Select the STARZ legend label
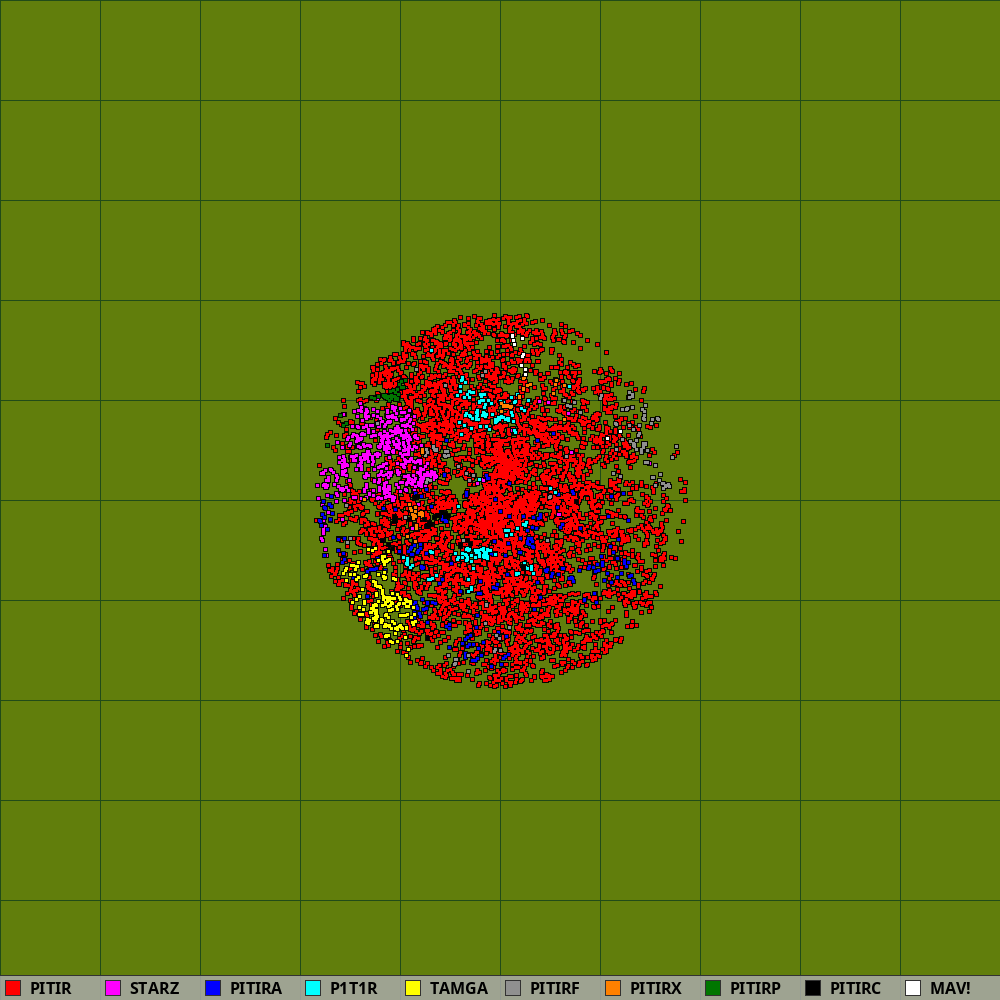The width and height of the screenshot is (1000, 1000). click(x=154, y=989)
